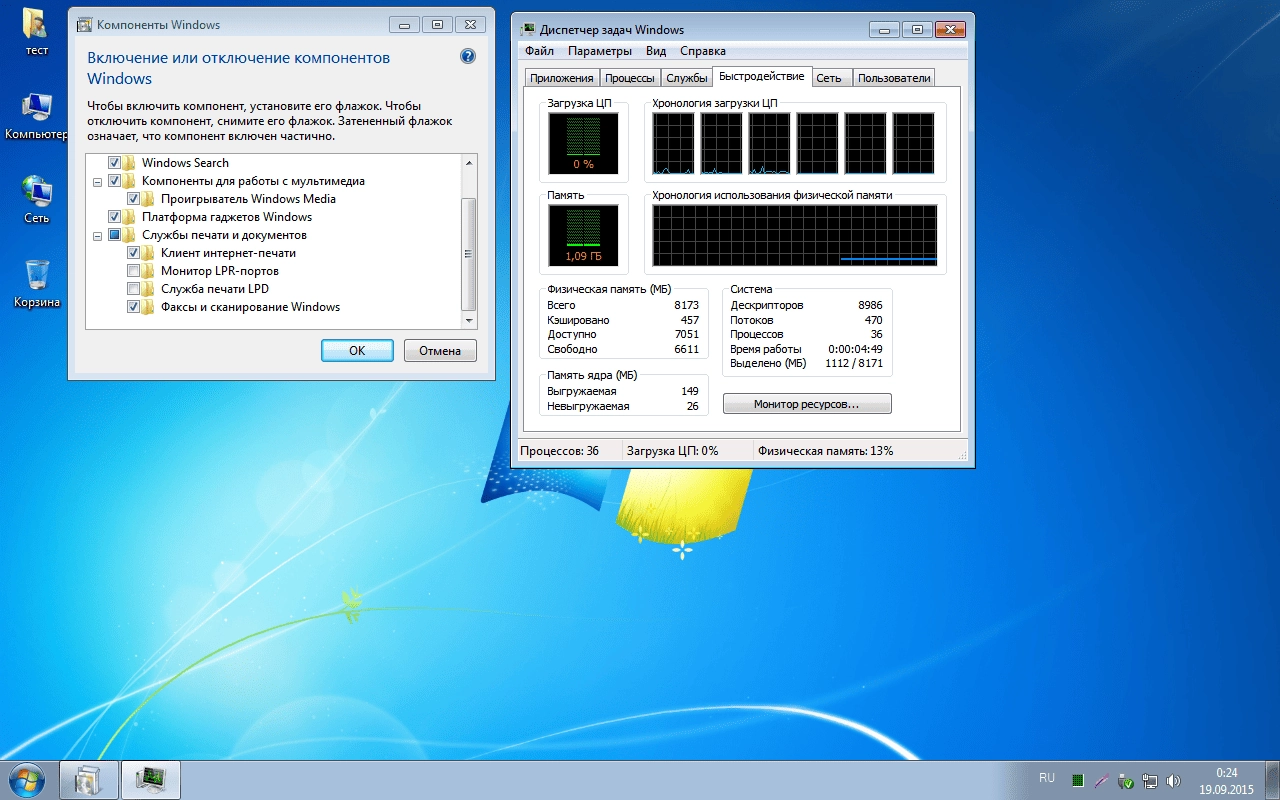Click the safely remove hardware tray icon
The height and width of the screenshot is (800, 1280).
click(x=1126, y=780)
